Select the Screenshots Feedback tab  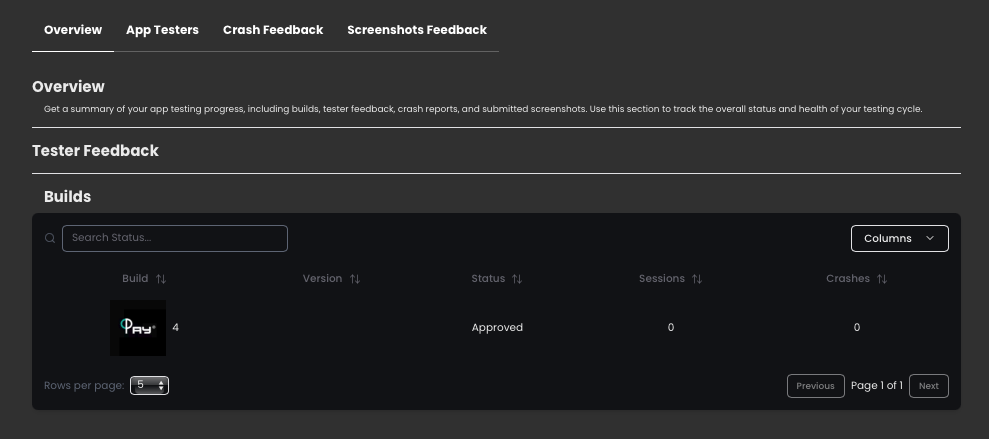417,30
